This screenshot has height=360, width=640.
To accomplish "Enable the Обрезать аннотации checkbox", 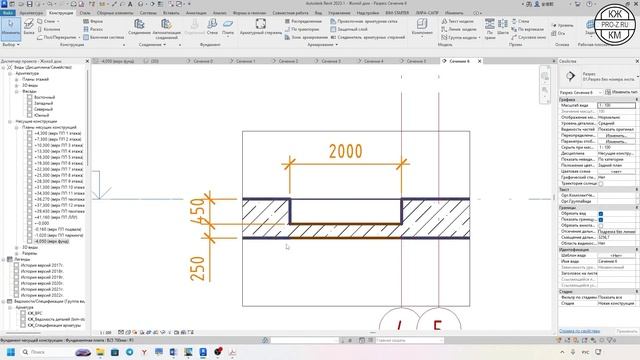I will point(600,225).
